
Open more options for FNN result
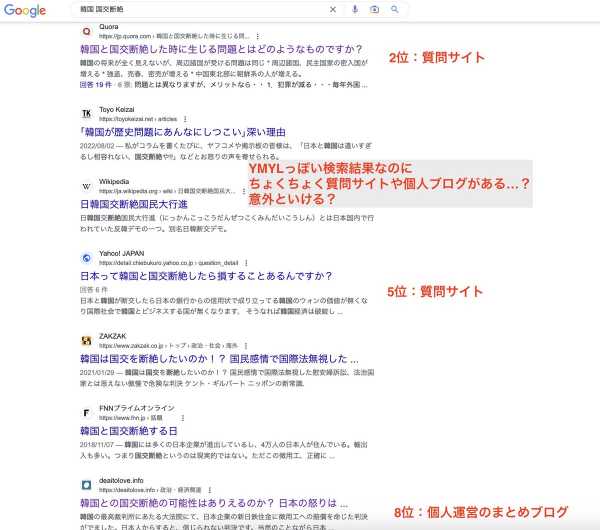[x=183, y=418]
